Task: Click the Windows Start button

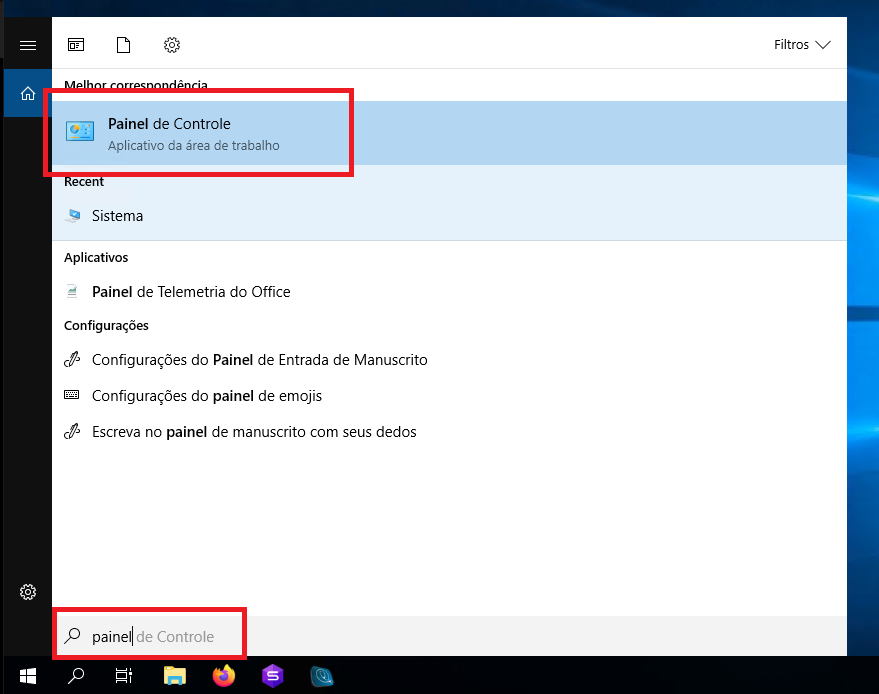Action: 28,676
